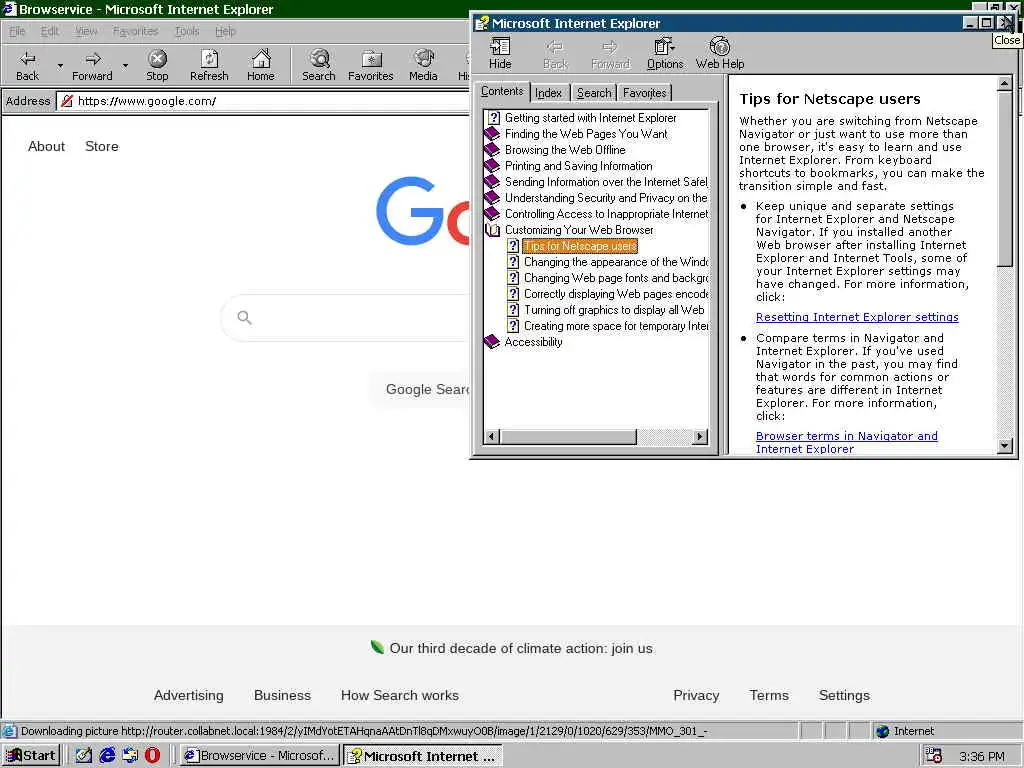Open the Help menu in menu bar
The height and width of the screenshot is (768, 1024).
point(225,31)
